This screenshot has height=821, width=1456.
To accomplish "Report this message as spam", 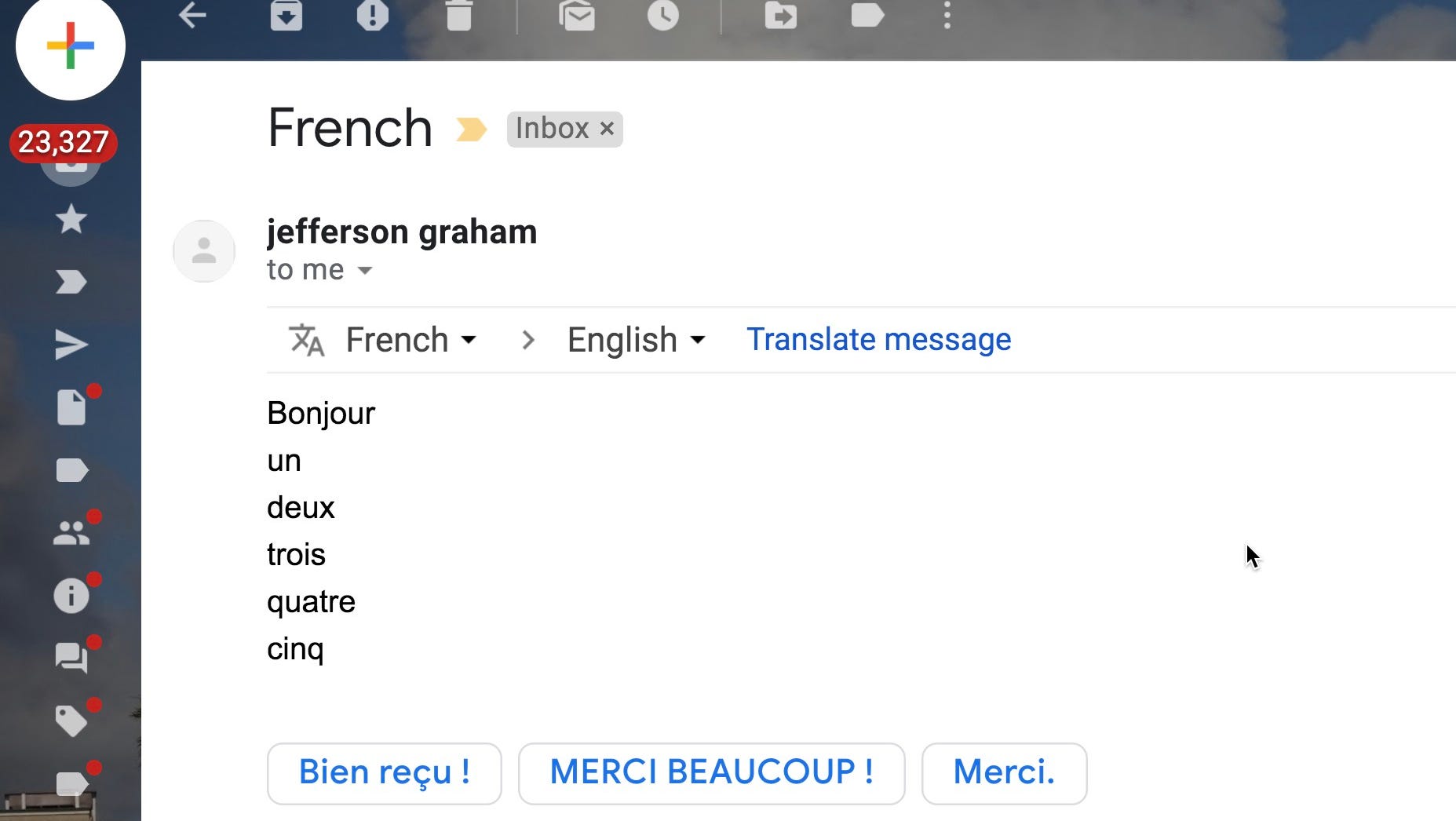I will tap(372, 15).
